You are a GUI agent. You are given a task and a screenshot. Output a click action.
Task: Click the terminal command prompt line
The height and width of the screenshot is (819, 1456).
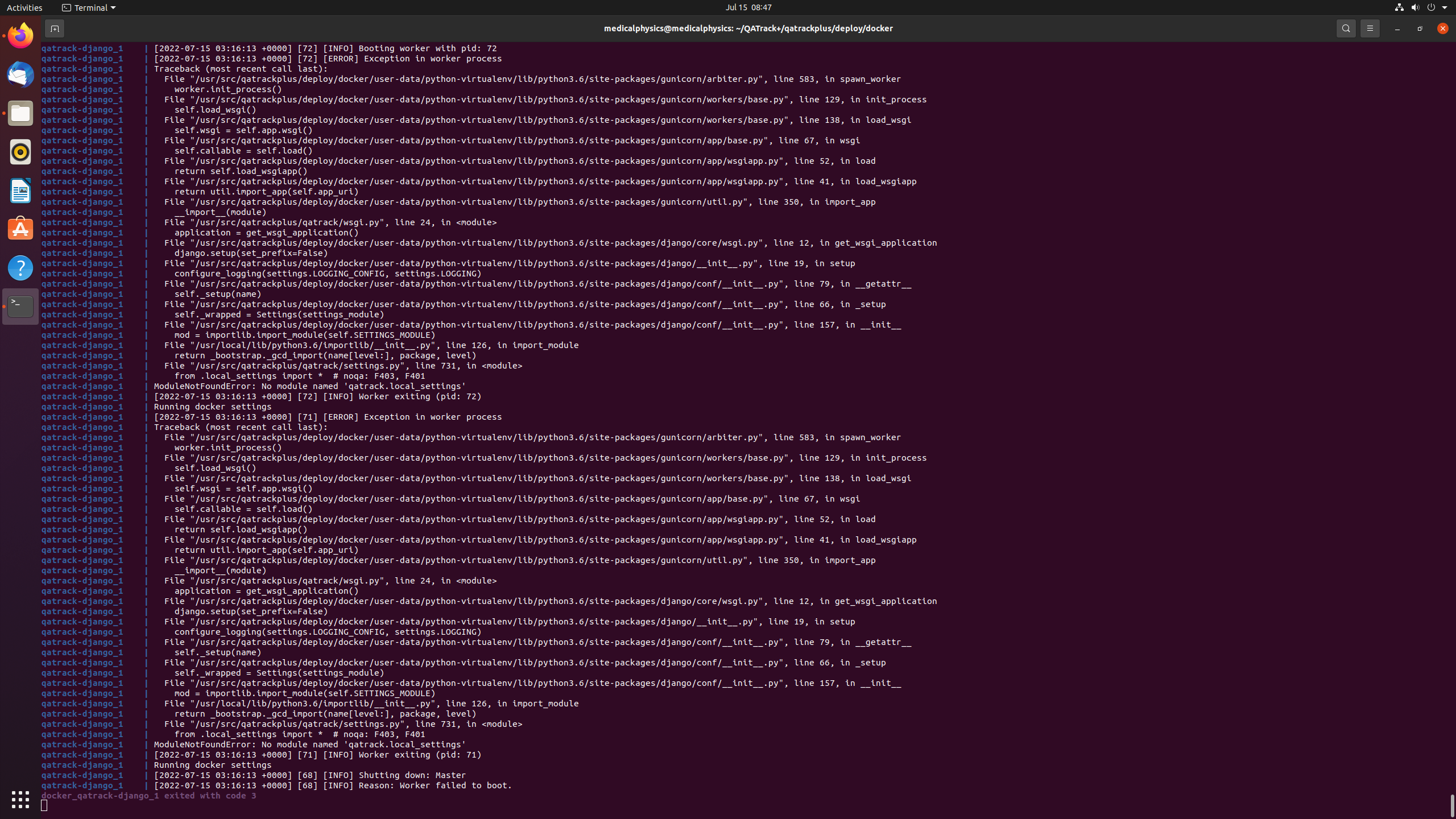click(45, 806)
